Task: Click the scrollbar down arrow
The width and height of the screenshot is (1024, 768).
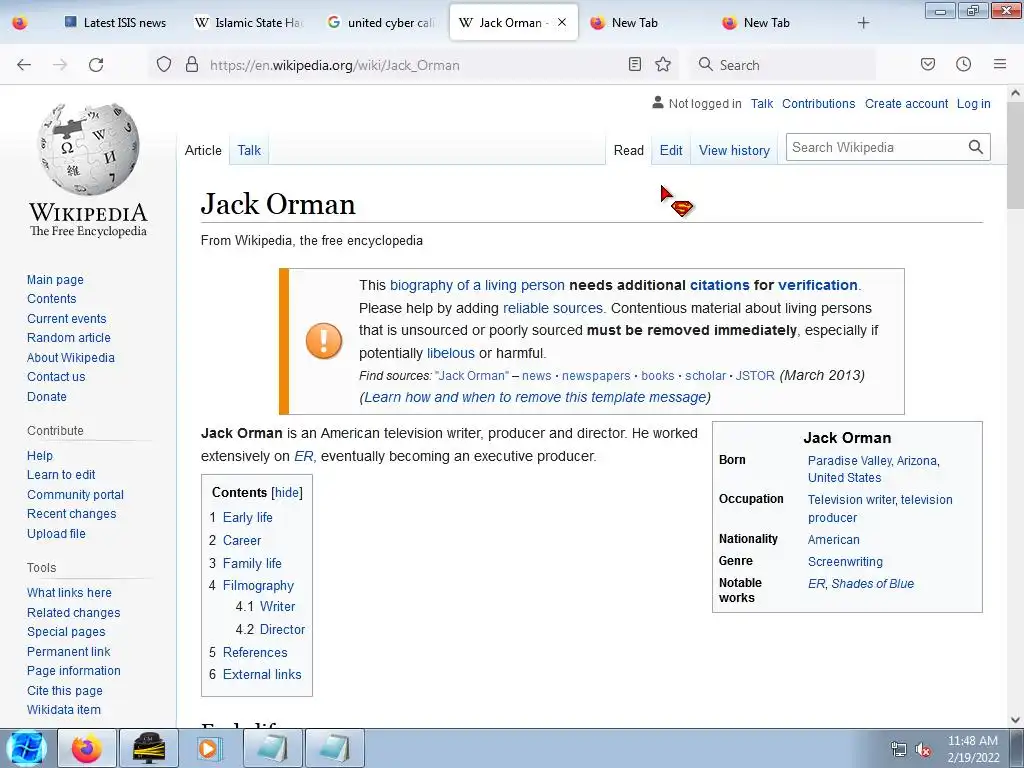Action: pos(1015,720)
